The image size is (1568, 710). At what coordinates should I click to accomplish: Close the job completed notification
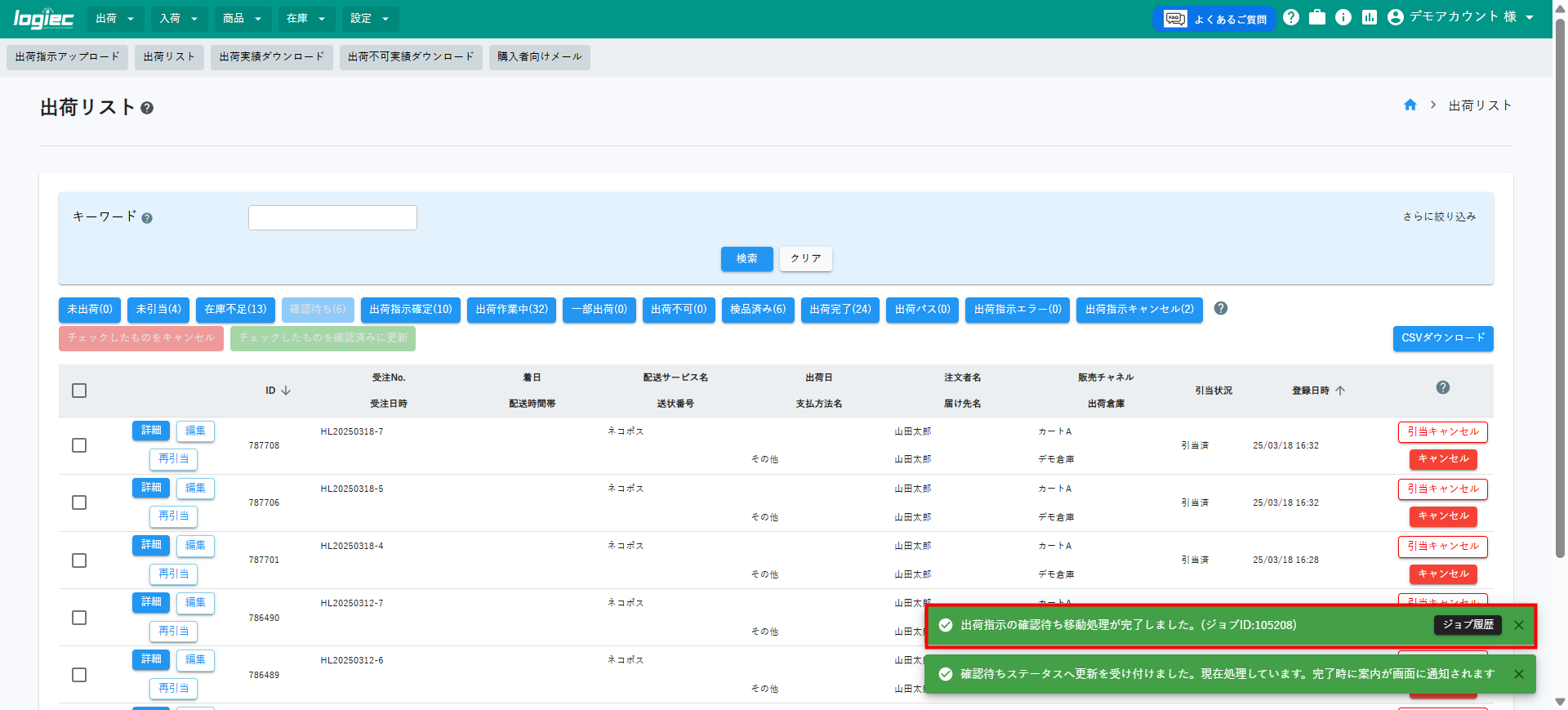pyautogui.click(x=1519, y=625)
